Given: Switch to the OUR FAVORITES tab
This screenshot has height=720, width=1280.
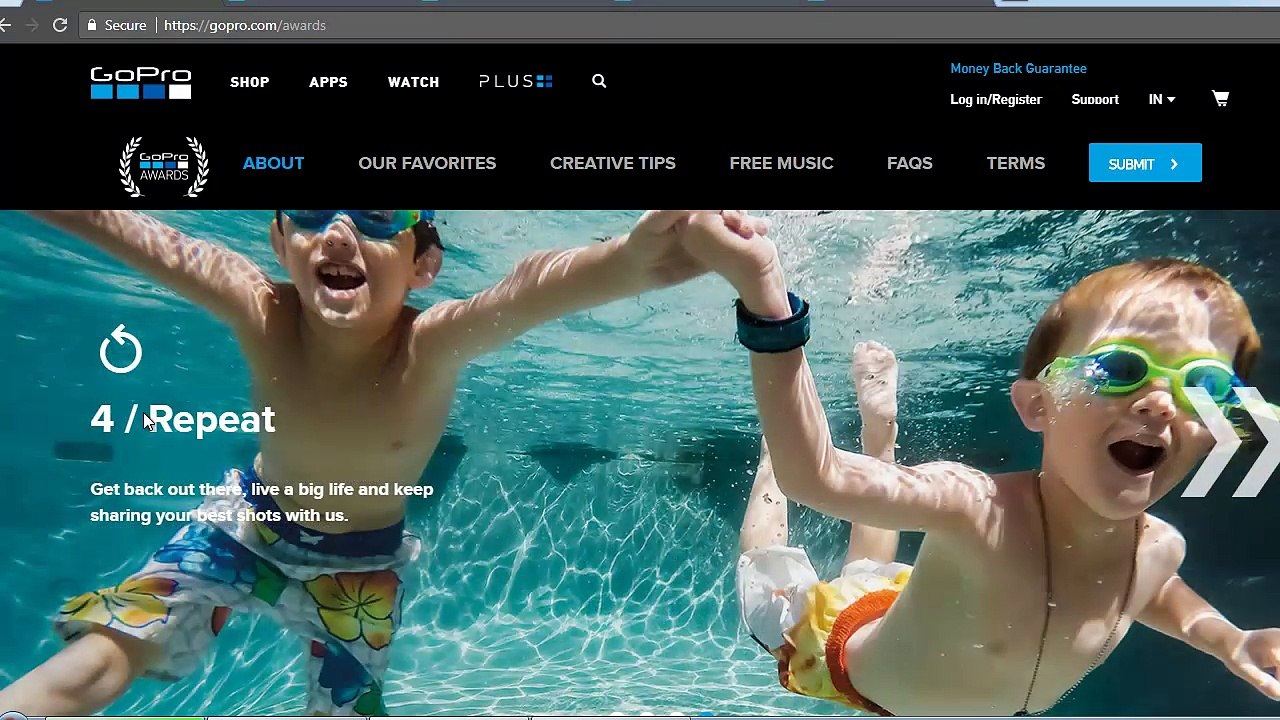Looking at the screenshot, I should (x=427, y=163).
